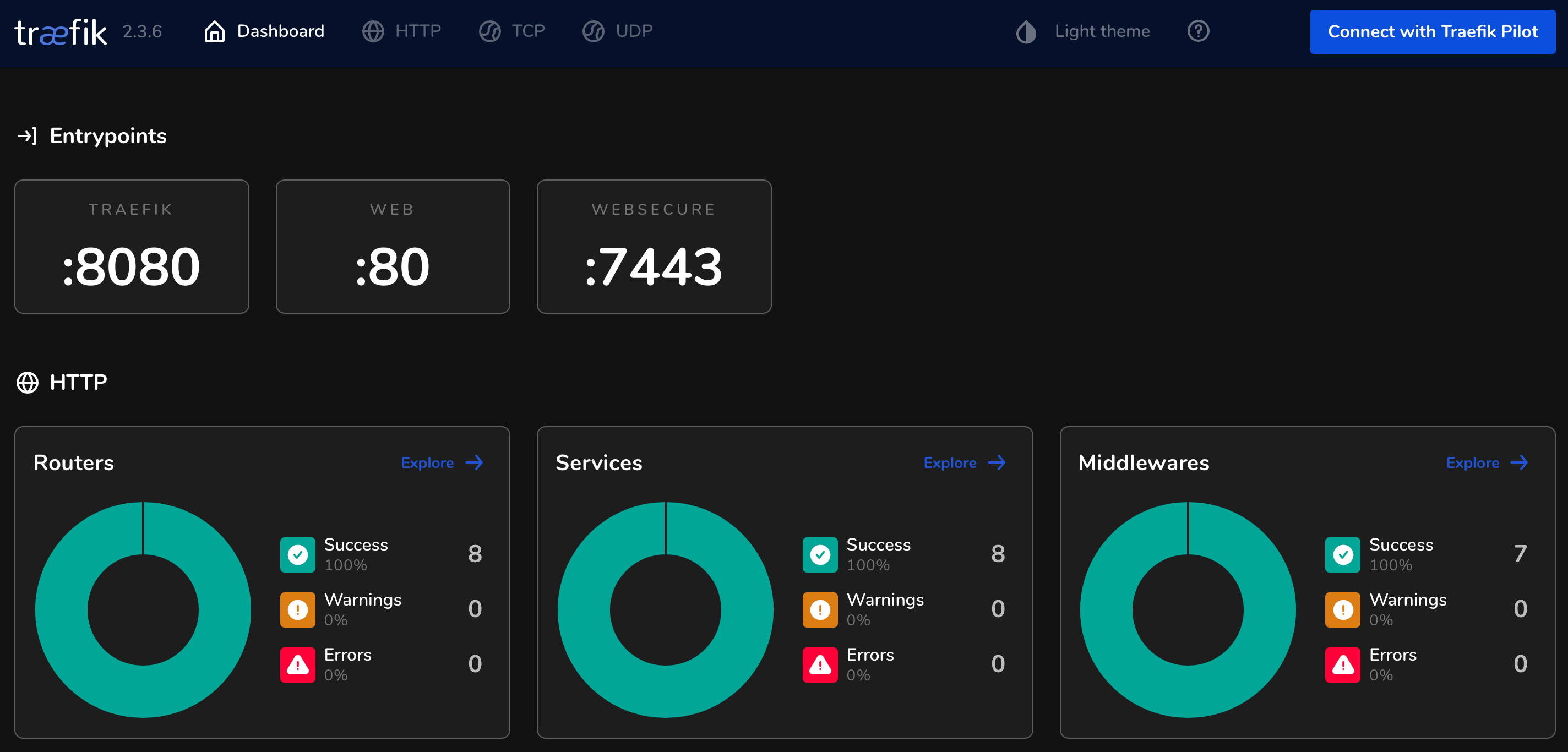Explore the Middlewares section
The height and width of the screenshot is (752, 1568).
(1487, 462)
